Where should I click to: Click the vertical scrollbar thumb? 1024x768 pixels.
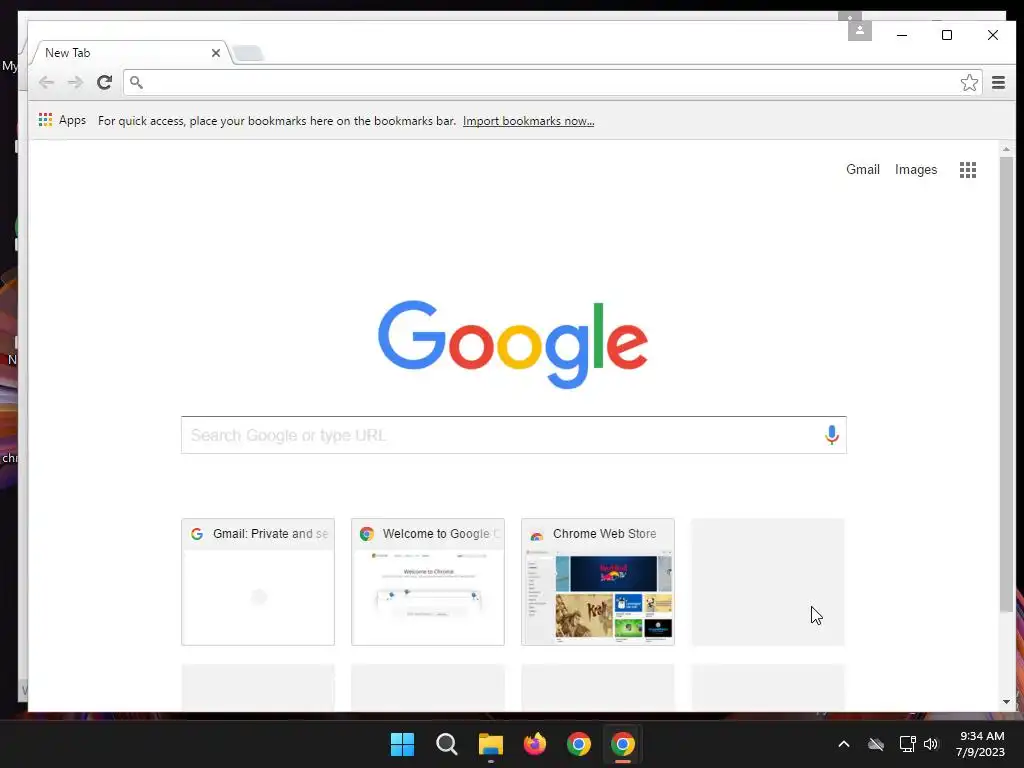[1006, 384]
